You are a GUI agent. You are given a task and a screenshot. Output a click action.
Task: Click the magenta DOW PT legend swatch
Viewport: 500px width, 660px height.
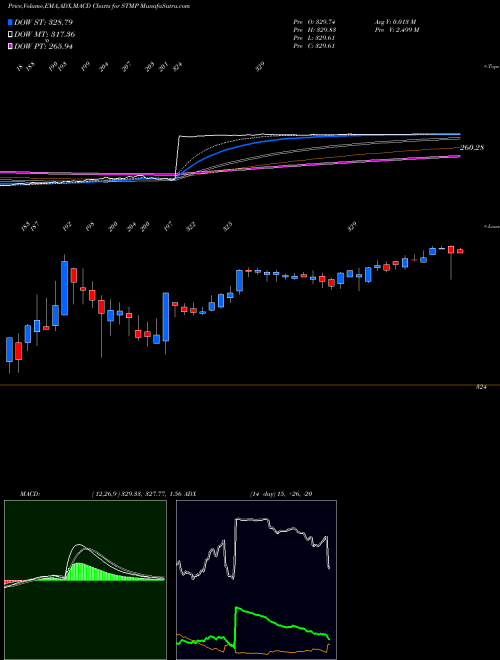[10, 46]
